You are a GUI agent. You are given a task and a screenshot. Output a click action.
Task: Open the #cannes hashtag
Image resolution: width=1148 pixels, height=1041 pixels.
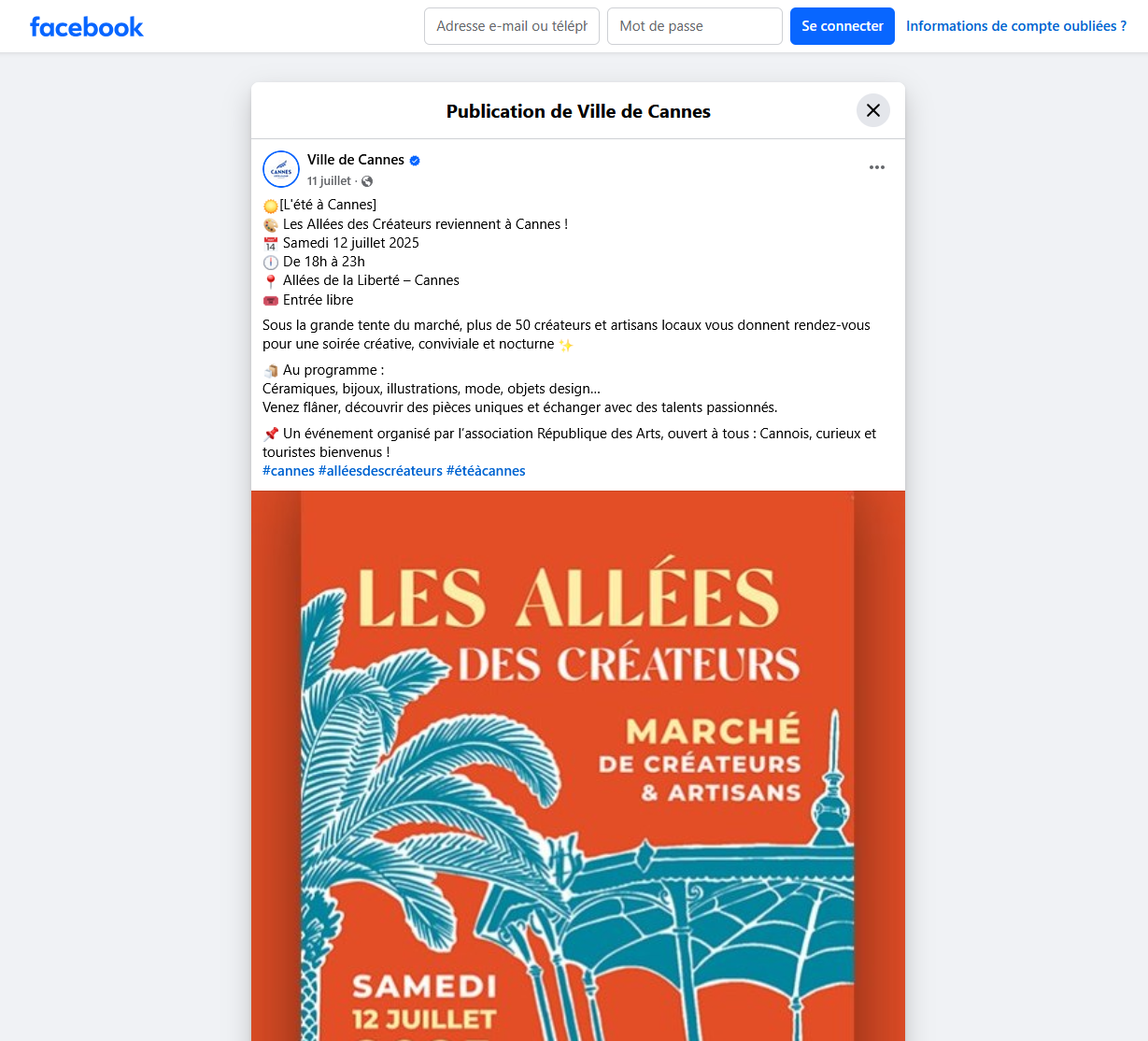pyautogui.click(x=289, y=471)
